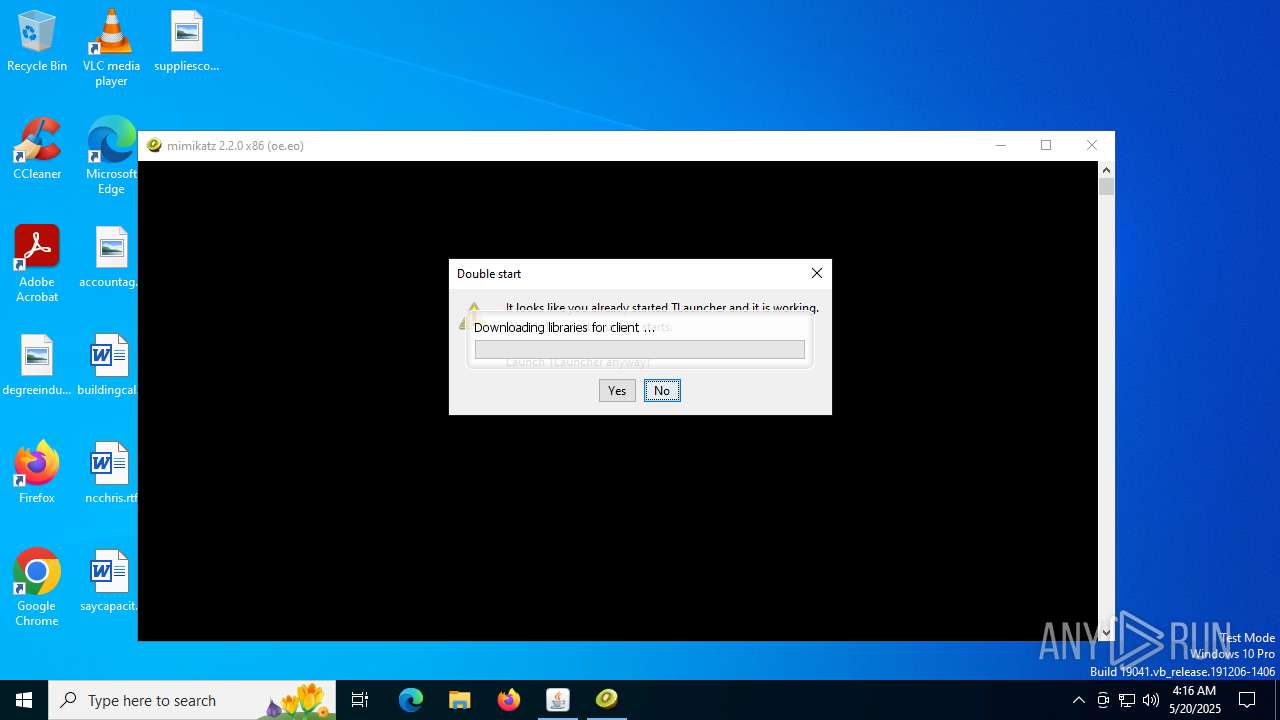The height and width of the screenshot is (720, 1280).
Task: Open the volume control tray icon
Action: point(1151,700)
